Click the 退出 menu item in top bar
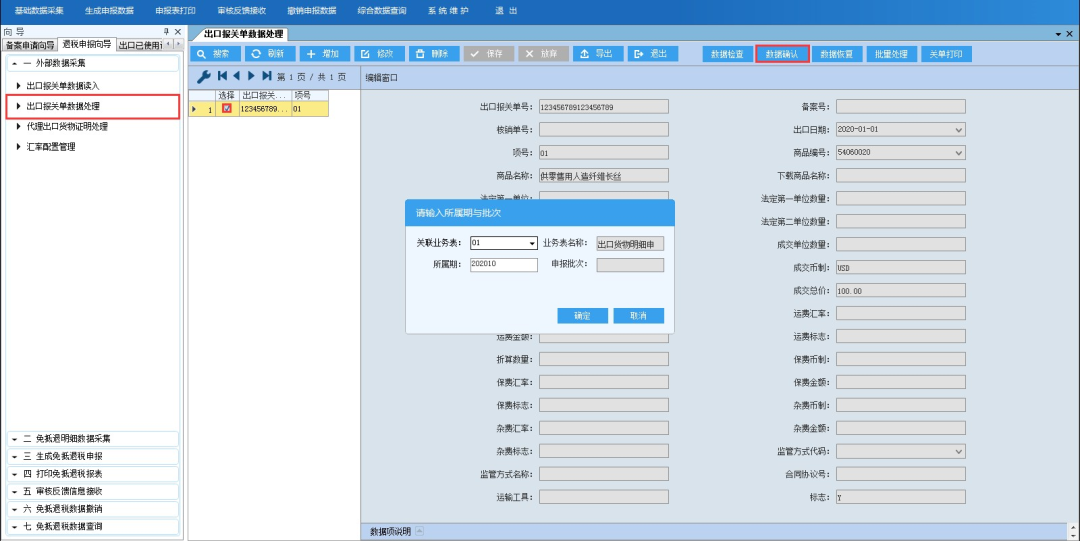This screenshot has height=541, width=1080. [x=506, y=11]
